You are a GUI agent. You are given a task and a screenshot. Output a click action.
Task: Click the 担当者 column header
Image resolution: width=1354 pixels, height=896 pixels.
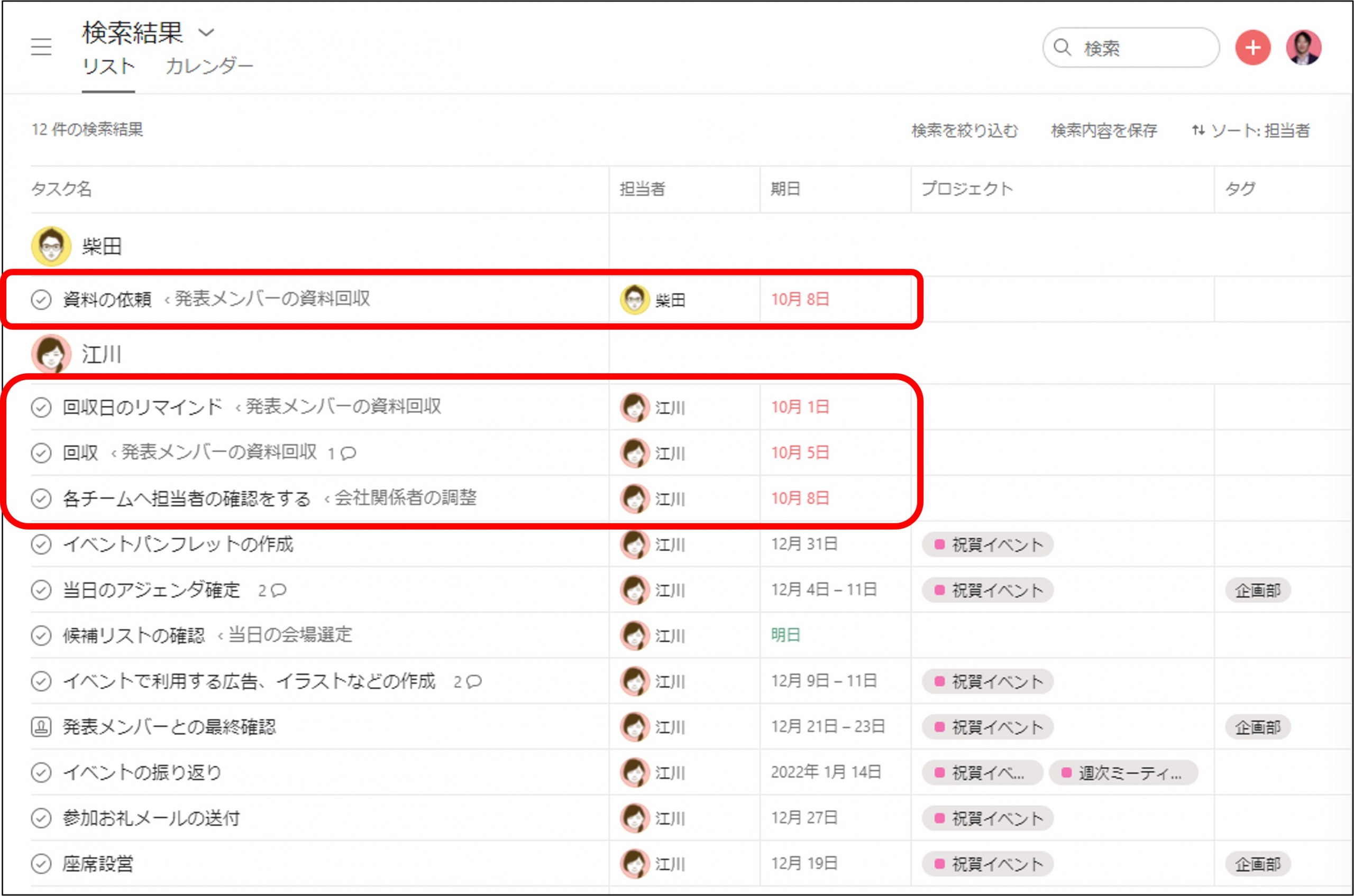click(x=642, y=189)
